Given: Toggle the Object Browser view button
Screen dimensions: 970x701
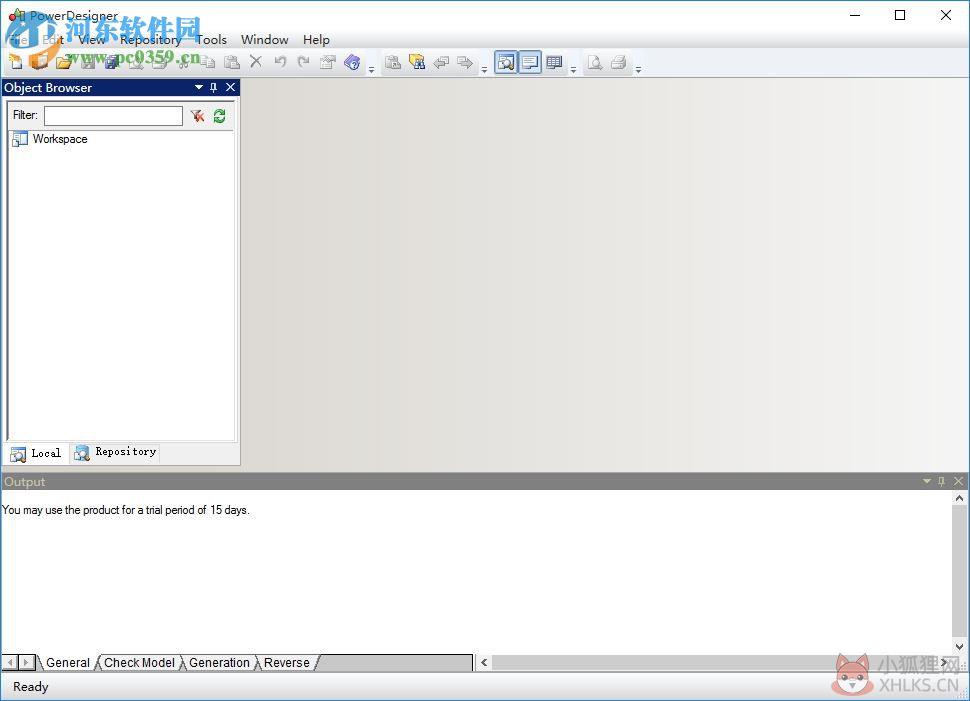Looking at the screenshot, I should [505, 62].
